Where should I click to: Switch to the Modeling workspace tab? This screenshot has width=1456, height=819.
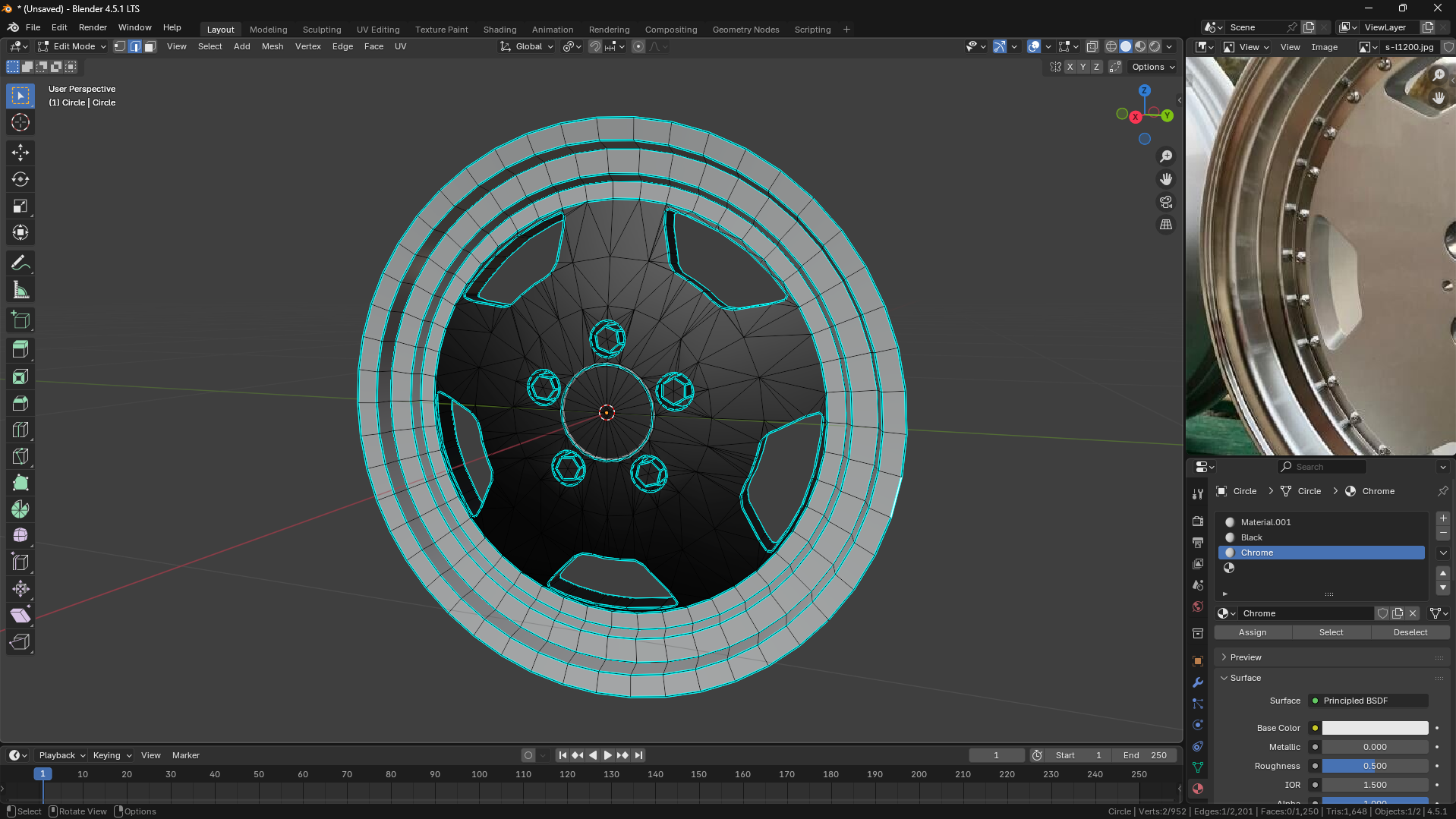pos(269,30)
